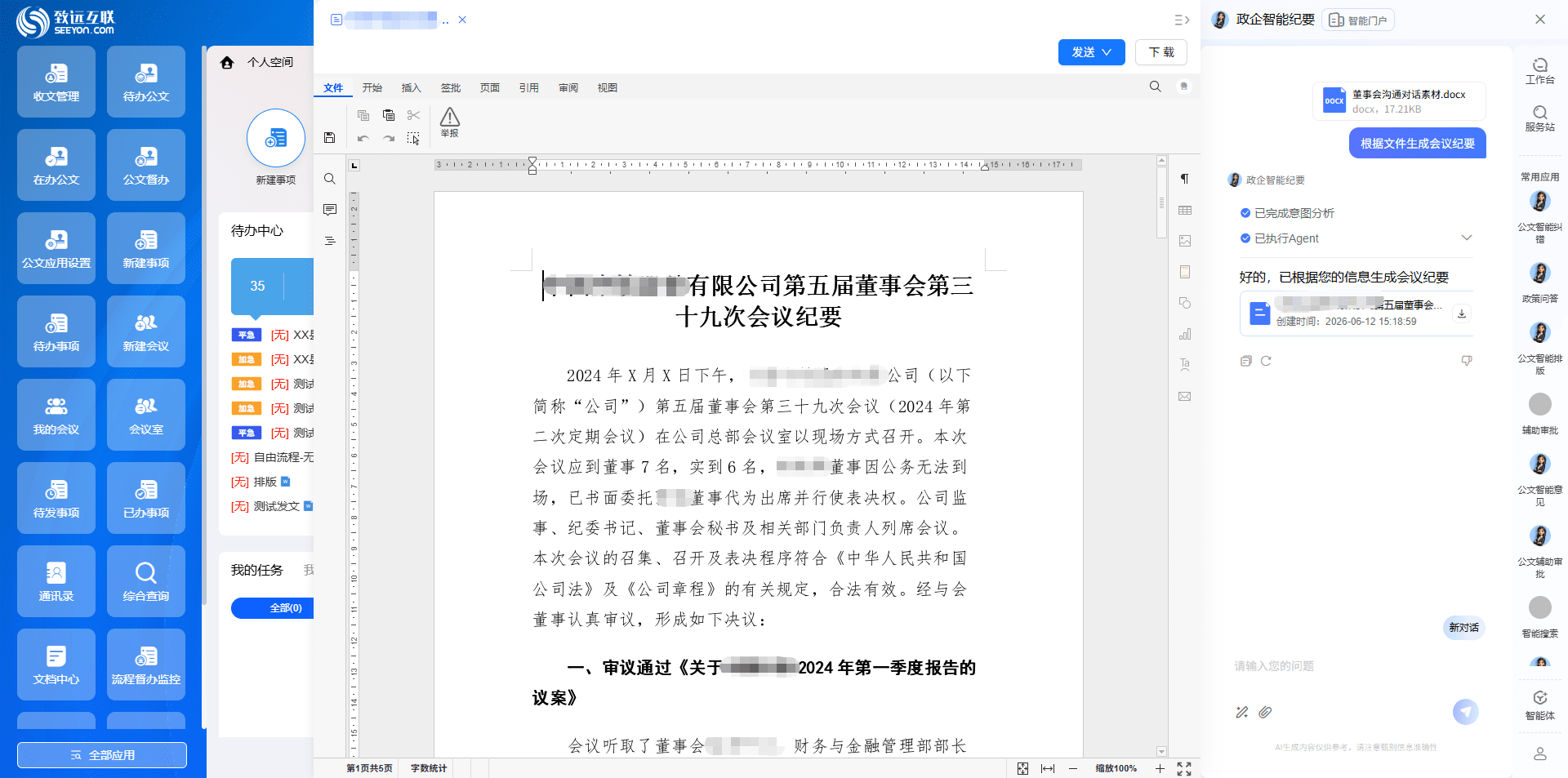Open the 综合查询 tile
This screenshot has width=1568, height=778.
(x=146, y=581)
